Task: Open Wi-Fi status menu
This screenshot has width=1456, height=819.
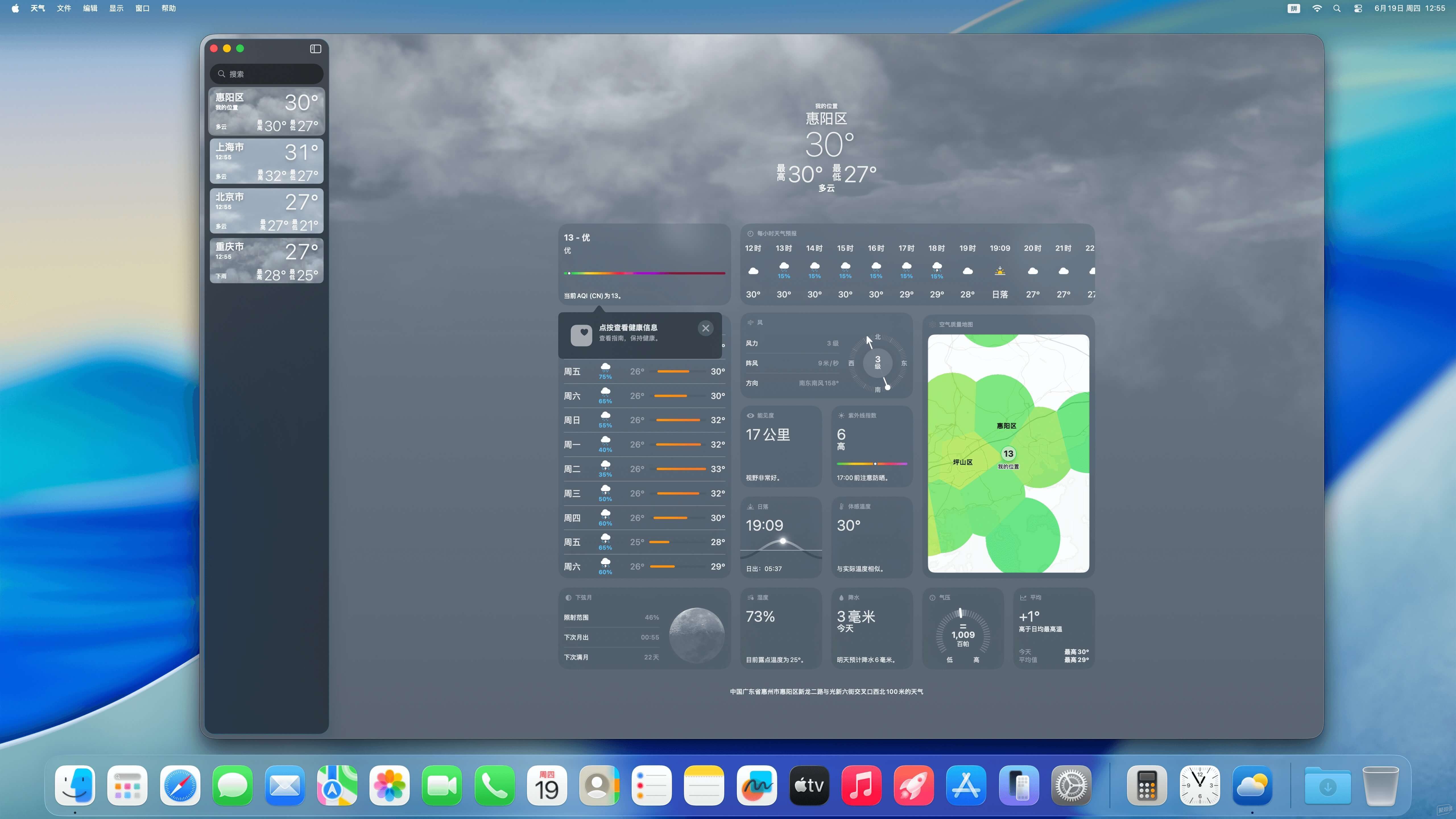Action: point(1317,8)
